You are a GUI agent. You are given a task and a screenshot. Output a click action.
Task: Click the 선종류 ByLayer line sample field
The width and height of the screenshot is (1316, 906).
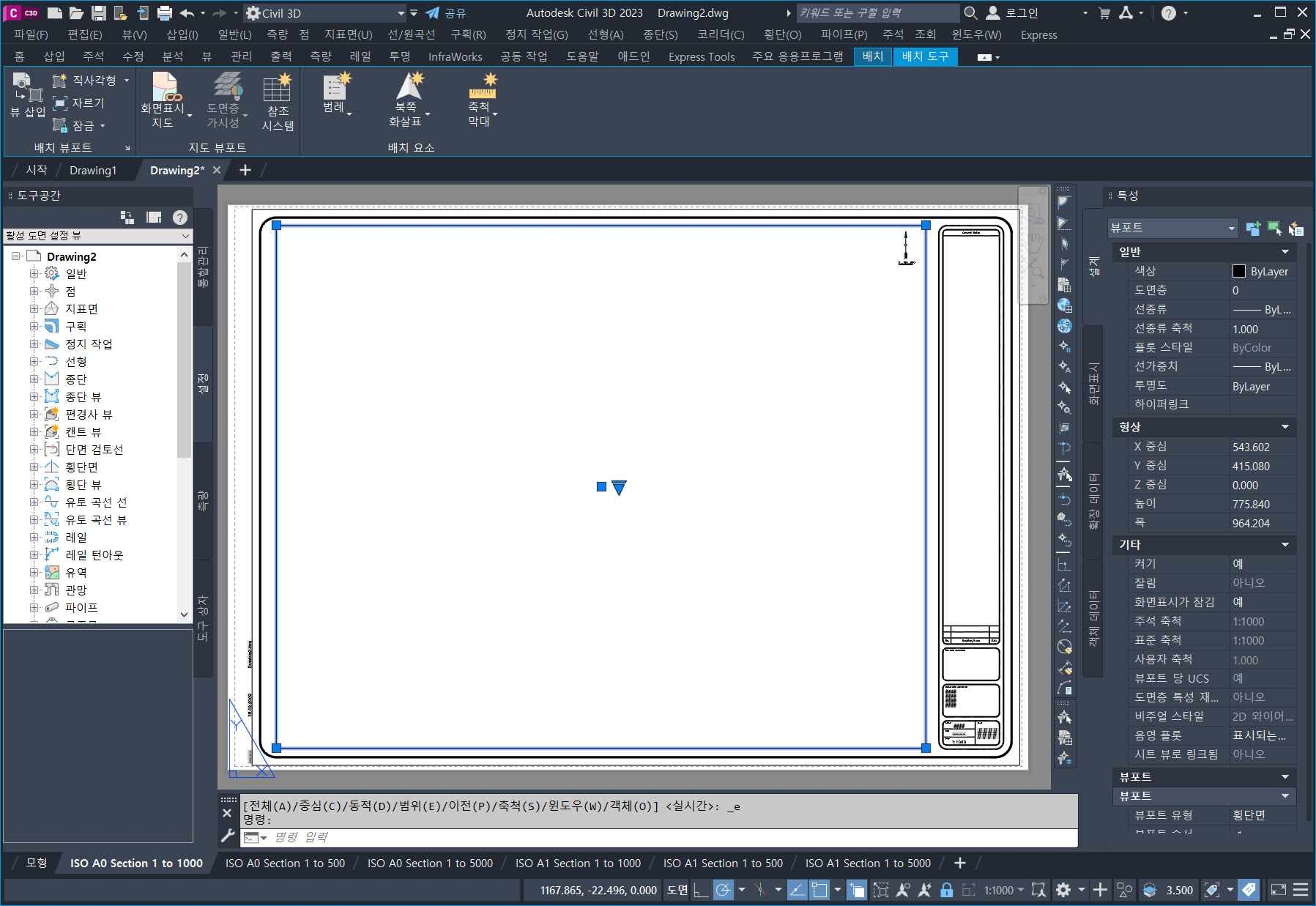tap(1263, 310)
